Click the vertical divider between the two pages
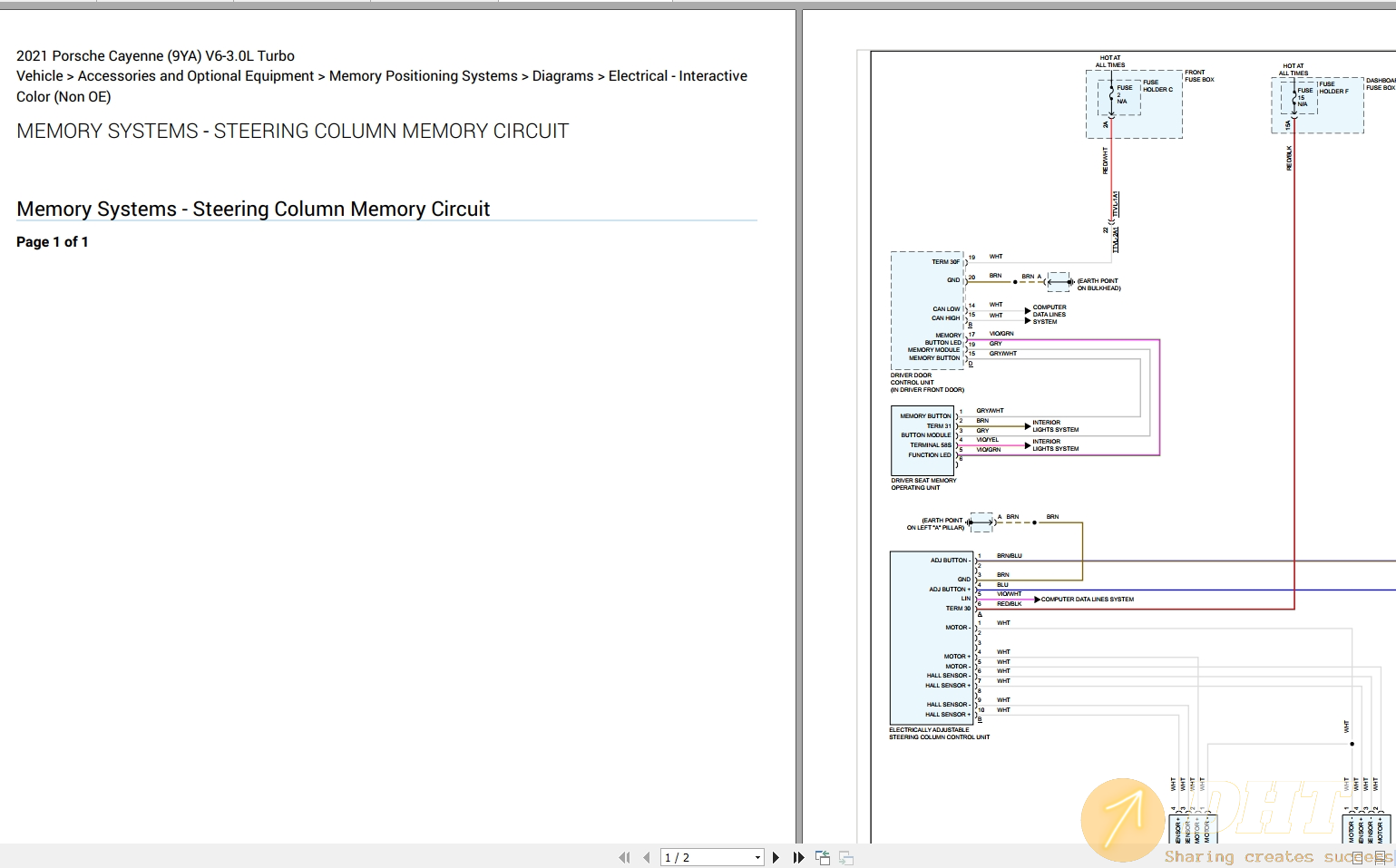This screenshot has height=868, width=1396. pyautogui.click(x=799, y=426)
